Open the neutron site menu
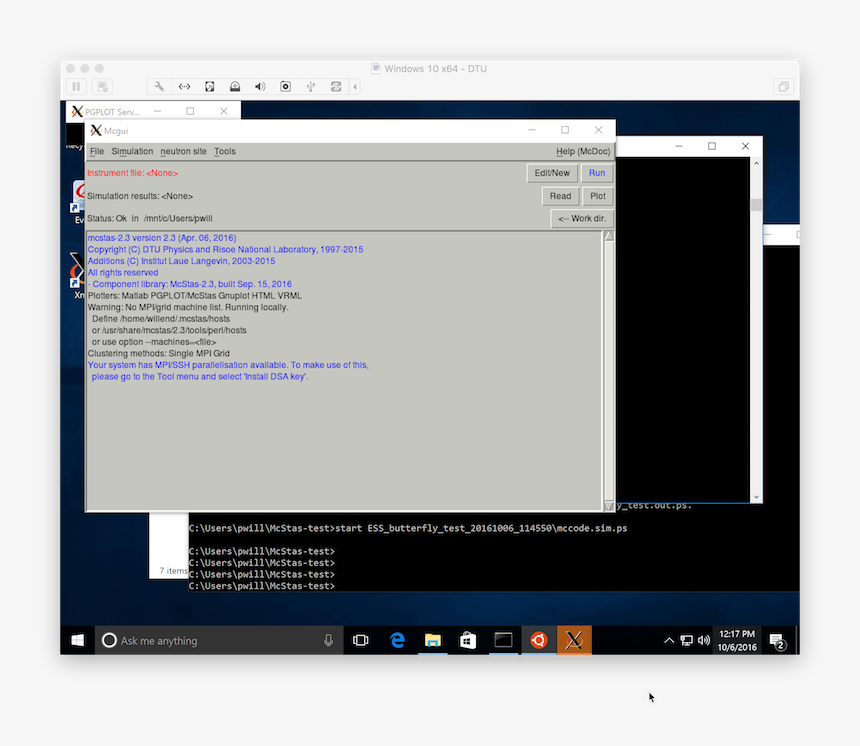The image size is (860, 746). tap(183, 152)
